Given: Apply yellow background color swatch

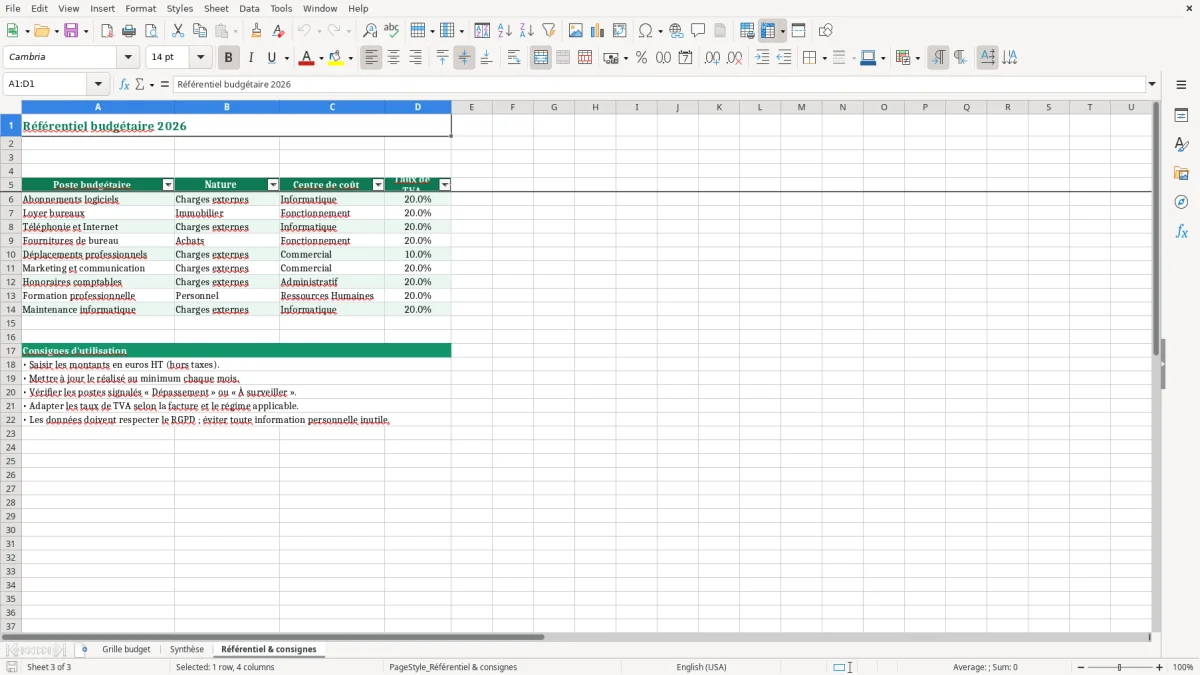Looking at the screenshot, I should tap(336, 58).
